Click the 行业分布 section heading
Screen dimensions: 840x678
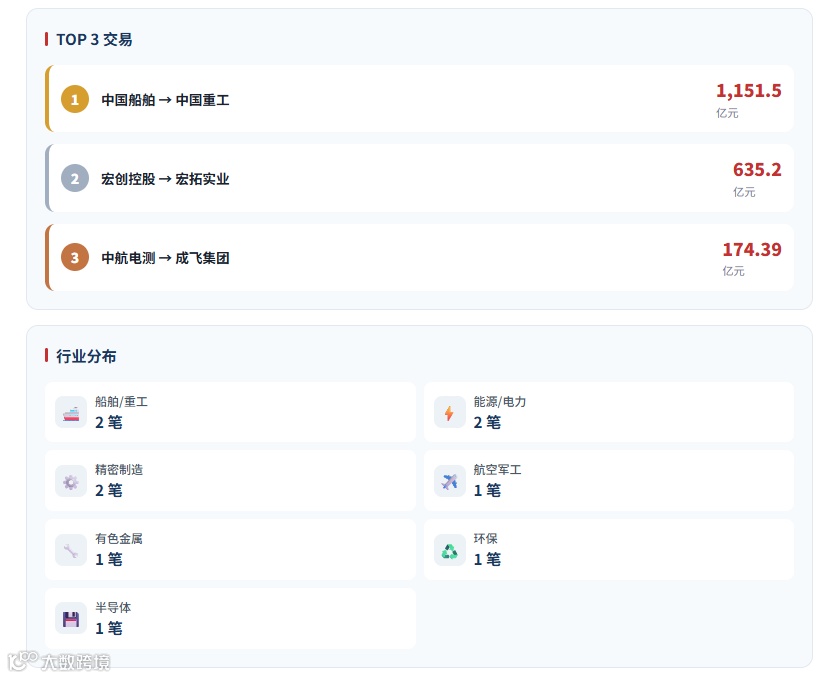tap(86, 356)
